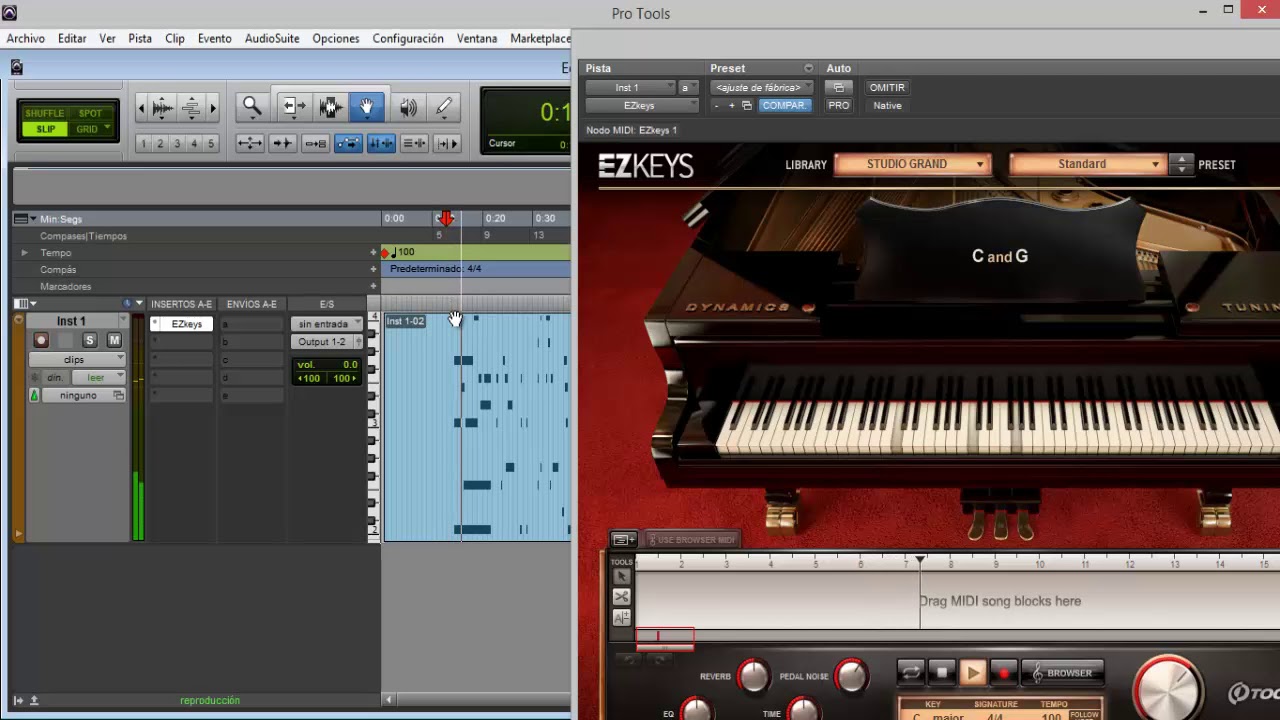Screen dimensions: 1280x720
Task: Select the Selector waveform tool
Action: (330, 107)
